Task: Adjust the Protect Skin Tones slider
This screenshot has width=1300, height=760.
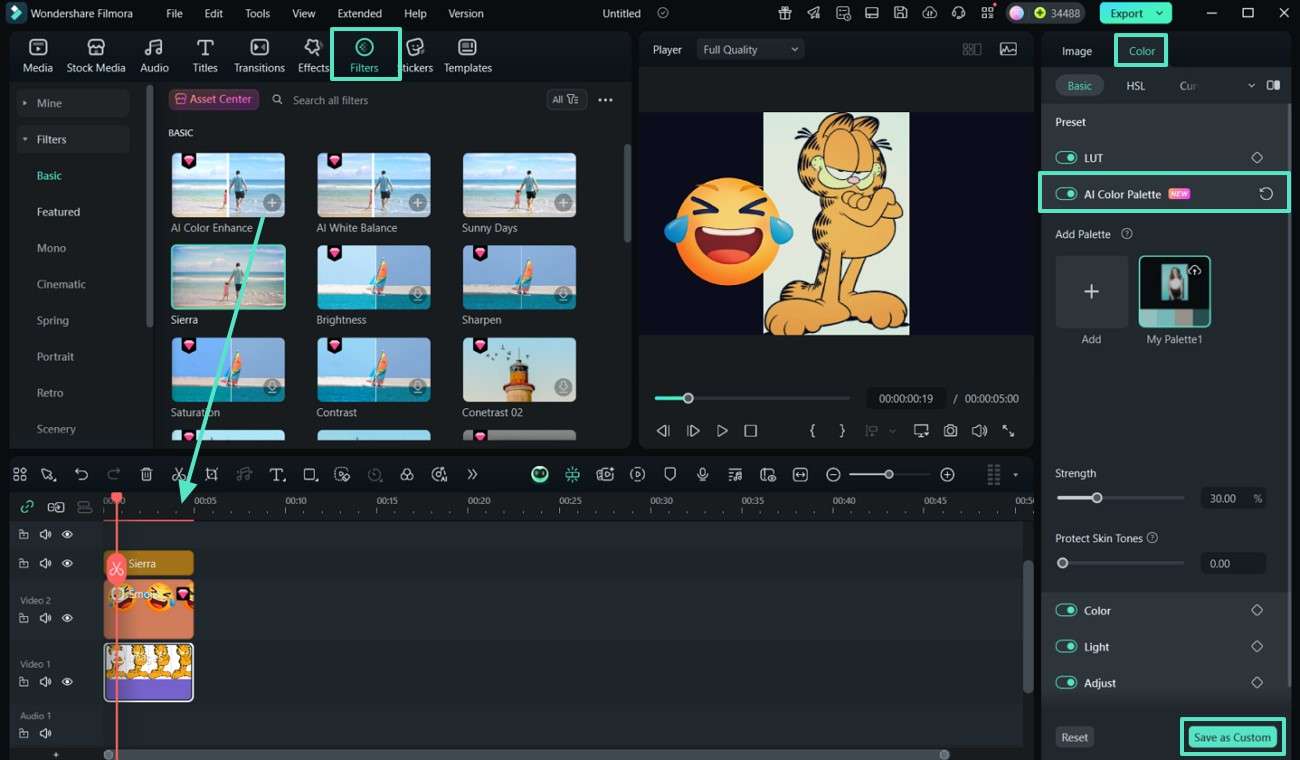Action: [x=1063, y=563]
